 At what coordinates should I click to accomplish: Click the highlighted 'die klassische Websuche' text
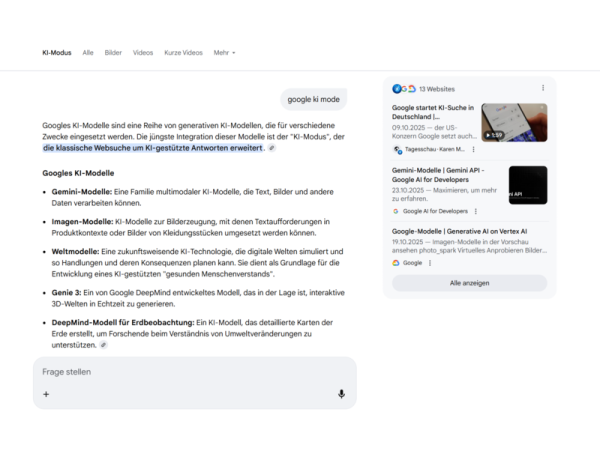[x=153, y=148]
